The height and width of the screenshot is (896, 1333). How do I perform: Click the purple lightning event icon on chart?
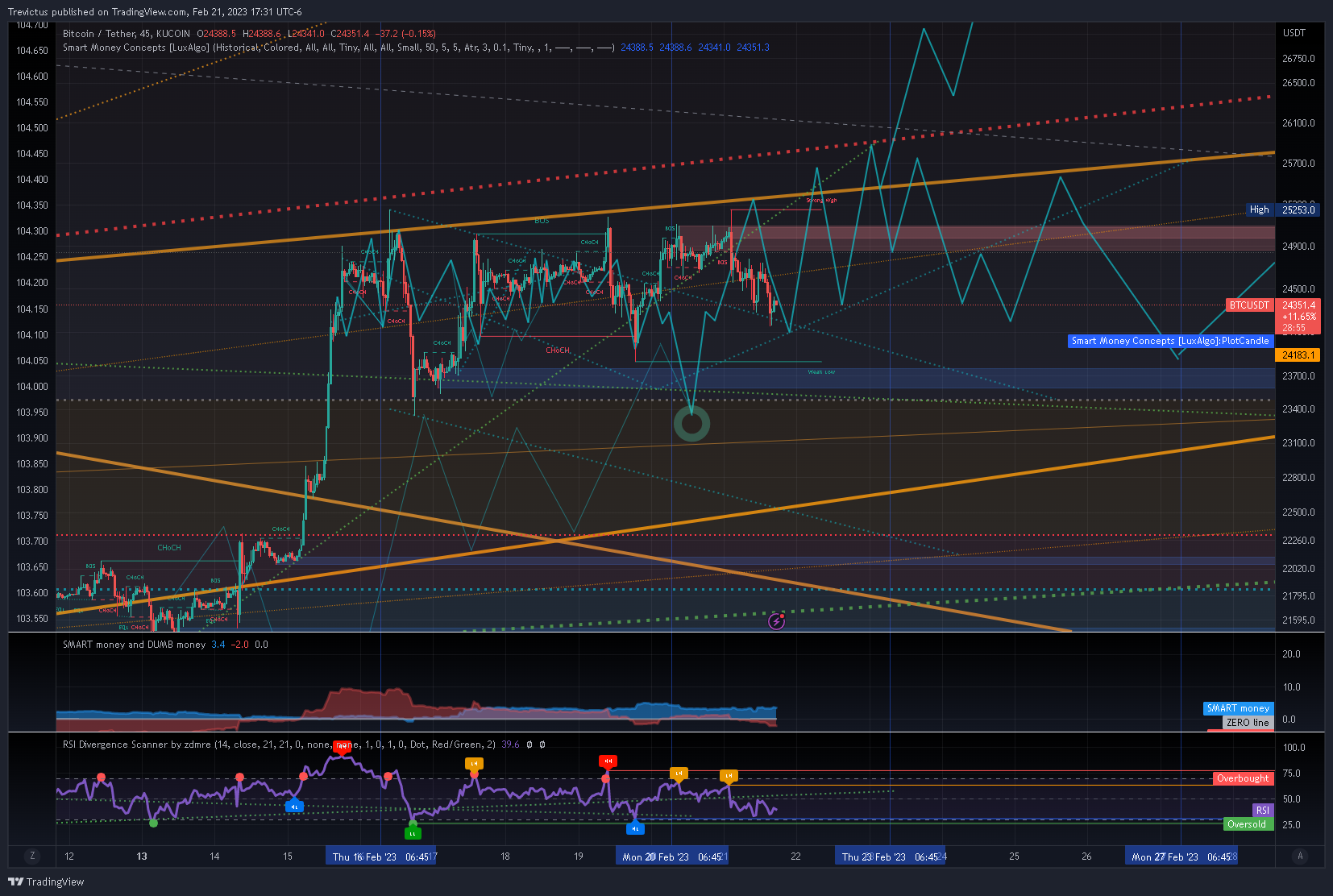tap(776, 621)
